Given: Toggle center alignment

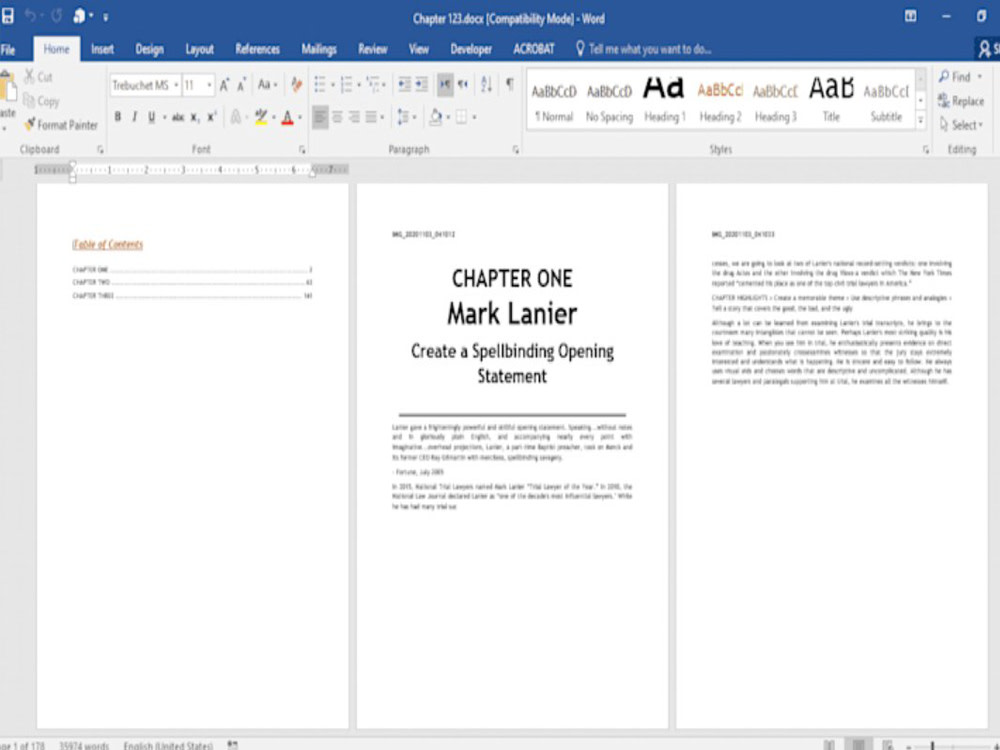Looking at the screenshot, I should (337, 117).
